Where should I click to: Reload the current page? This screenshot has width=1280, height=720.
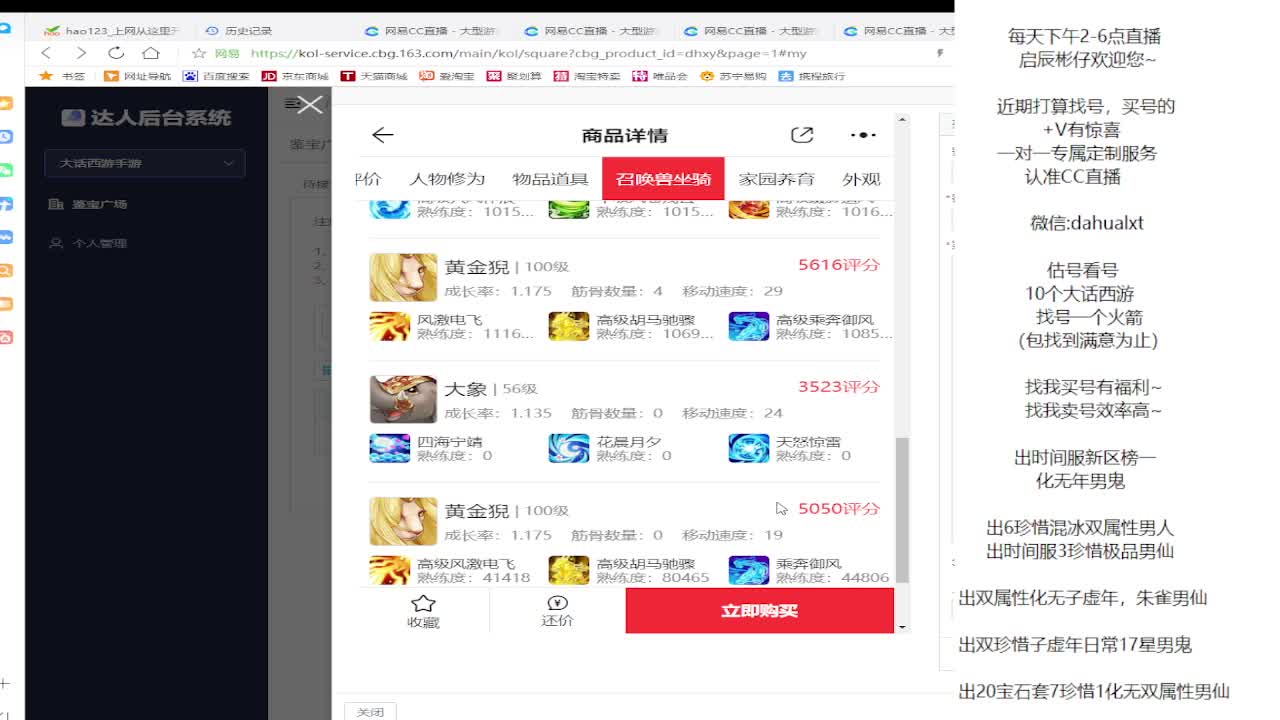click(116, 53)
